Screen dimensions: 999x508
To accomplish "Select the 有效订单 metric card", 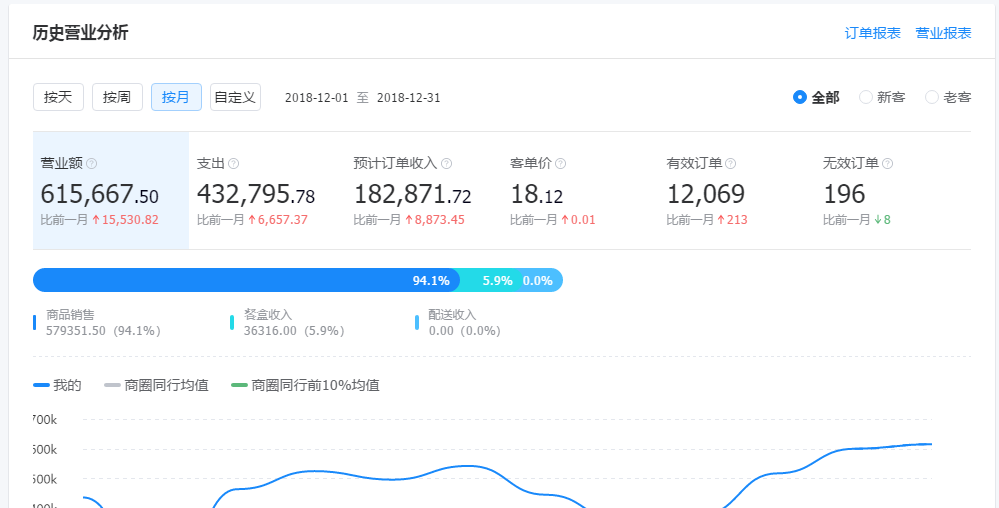I will 737,191.
